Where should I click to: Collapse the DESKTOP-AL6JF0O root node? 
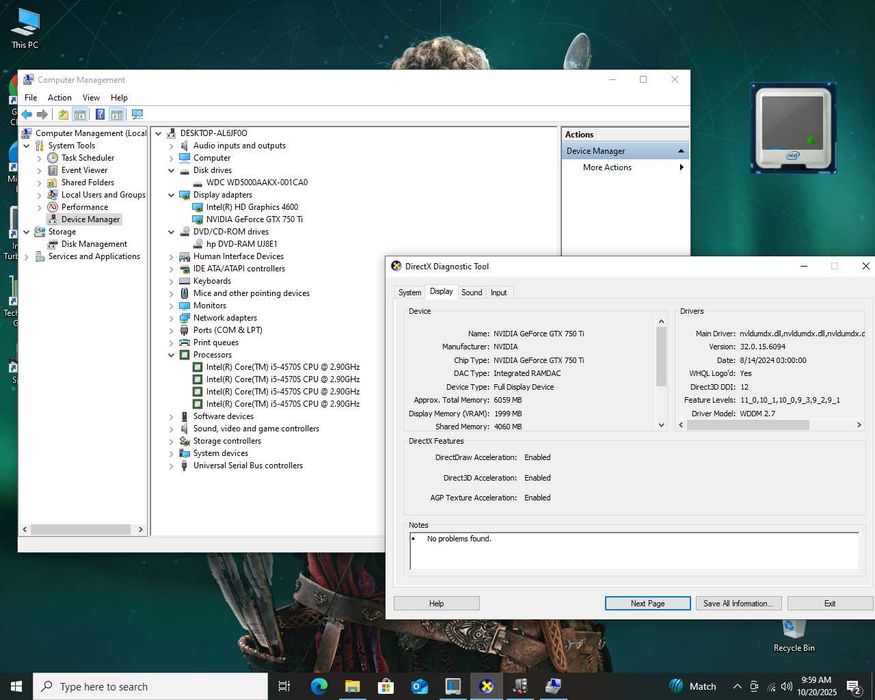[158, 134]
